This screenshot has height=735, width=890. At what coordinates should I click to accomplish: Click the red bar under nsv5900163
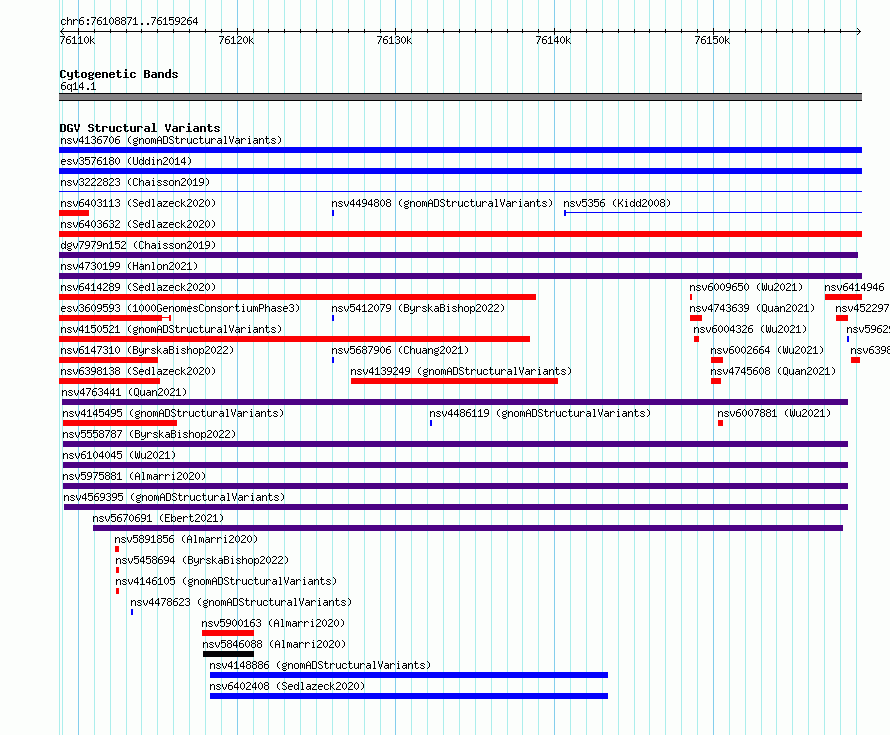[x=228, y=633]
